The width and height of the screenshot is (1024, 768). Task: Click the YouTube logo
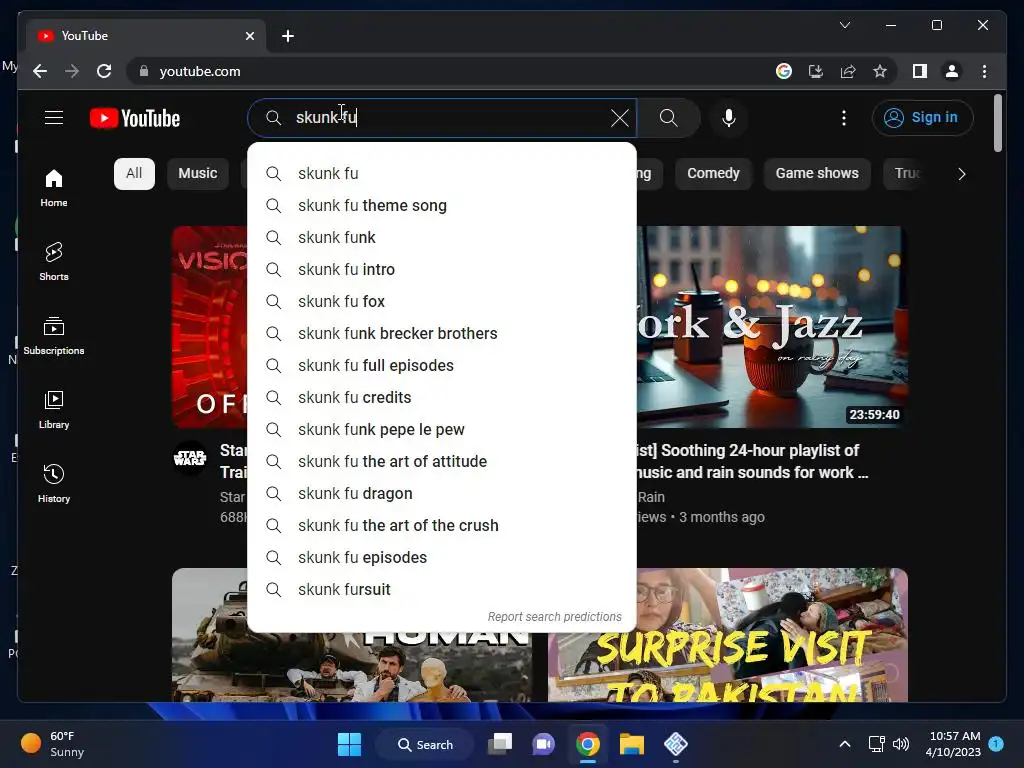tap(135, 118)
